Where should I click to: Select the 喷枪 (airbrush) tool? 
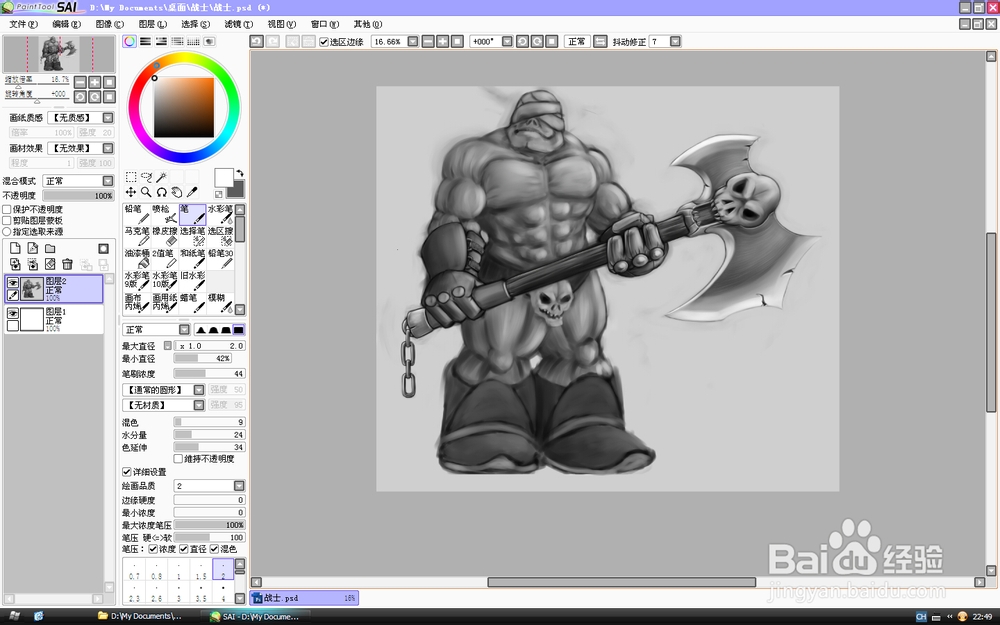pyautogui.click(x=165, y=214)
